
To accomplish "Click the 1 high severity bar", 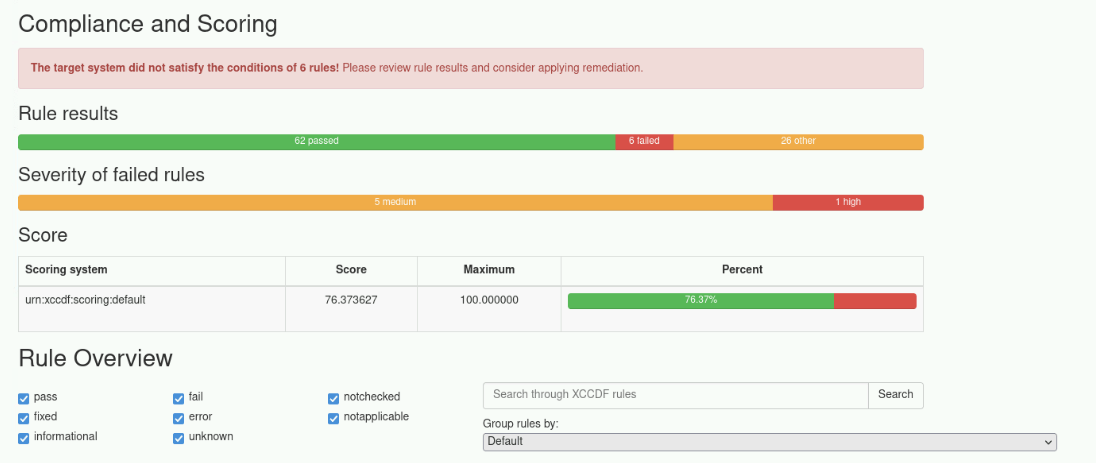I will pyautogui.click(x=848, y=202).
